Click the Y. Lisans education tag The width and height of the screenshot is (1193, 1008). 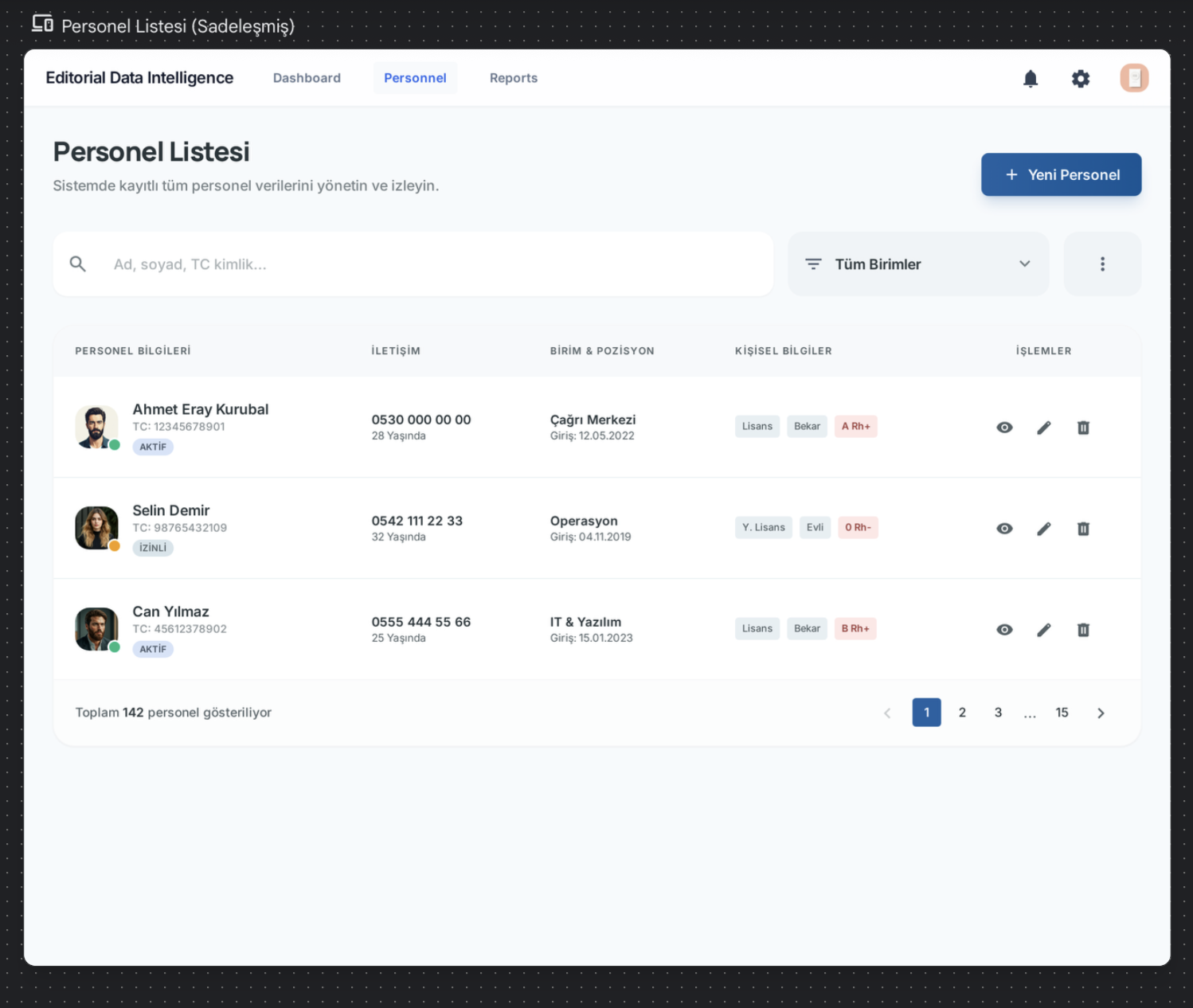pos(764,527)
